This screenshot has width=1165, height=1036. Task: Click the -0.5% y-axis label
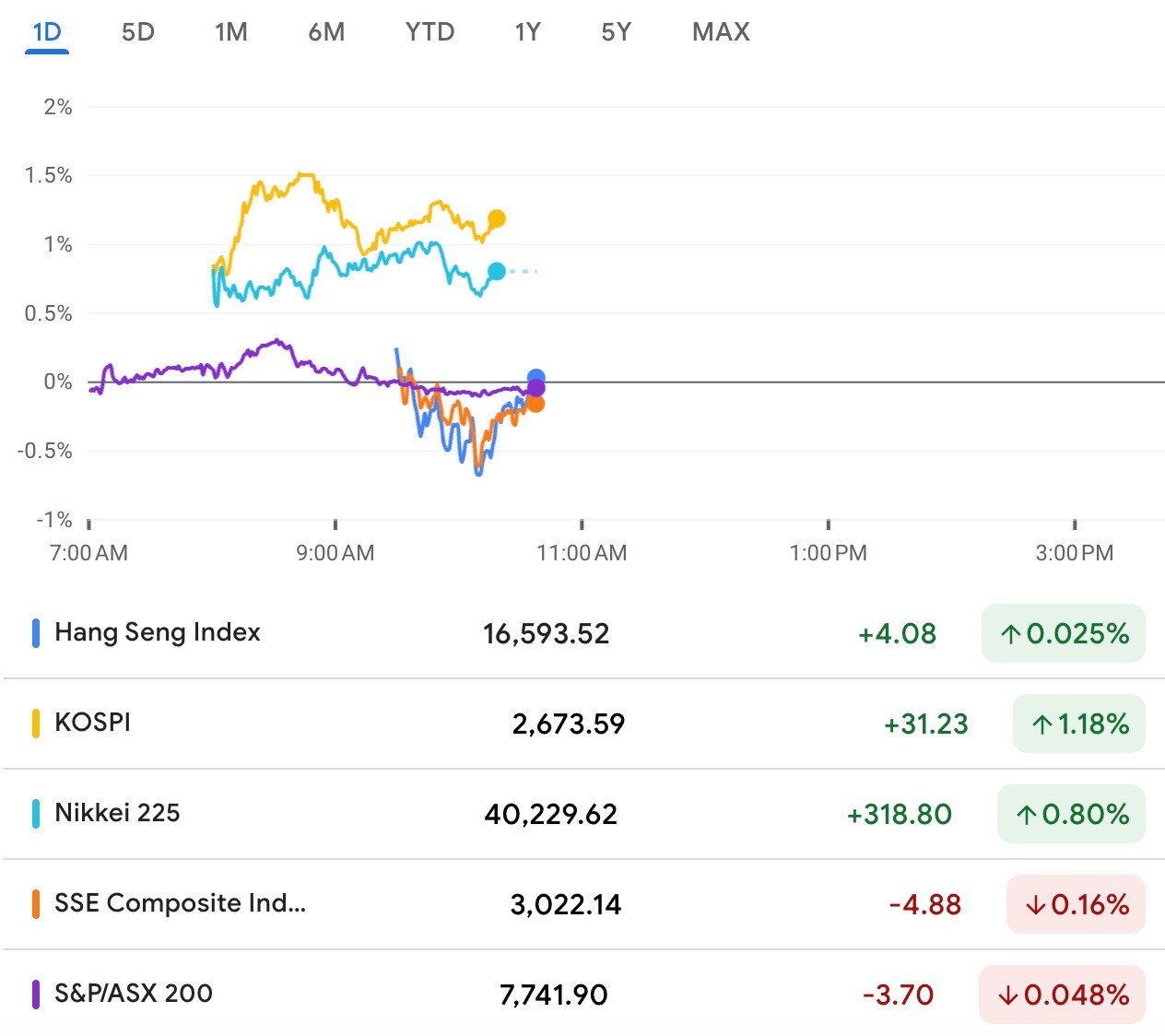(44, 451)
